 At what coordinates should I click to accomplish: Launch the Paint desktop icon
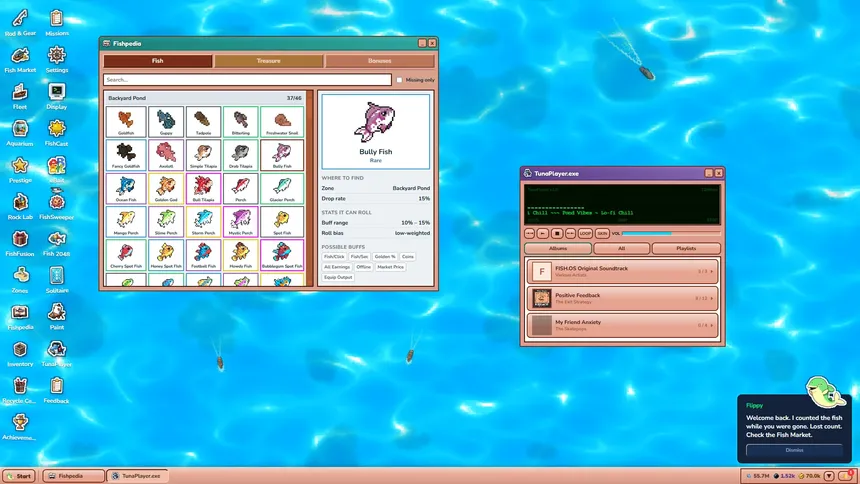pyautogui.click(x=56, y=317)
